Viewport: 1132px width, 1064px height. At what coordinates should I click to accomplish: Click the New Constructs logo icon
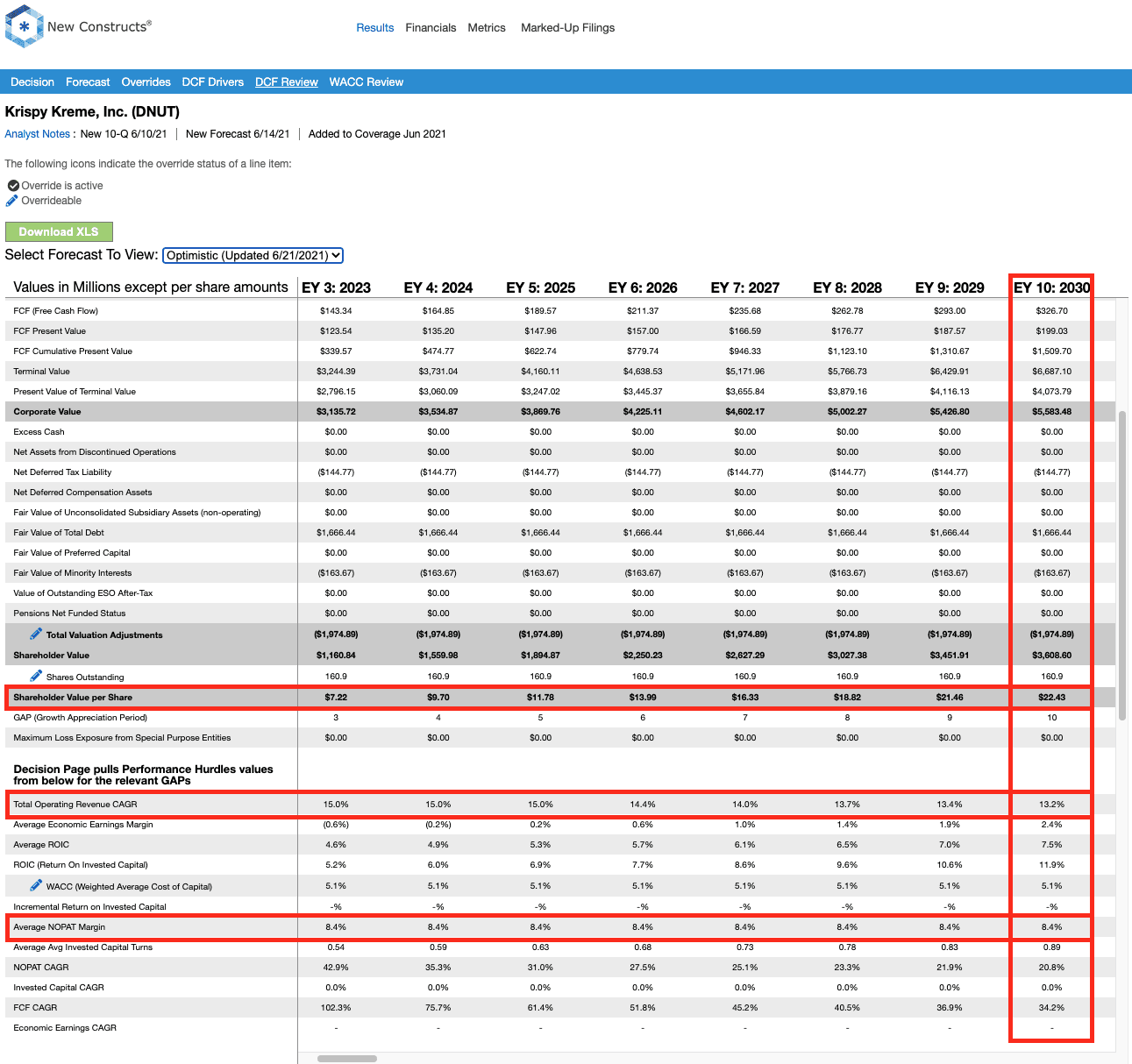(24, 26)
